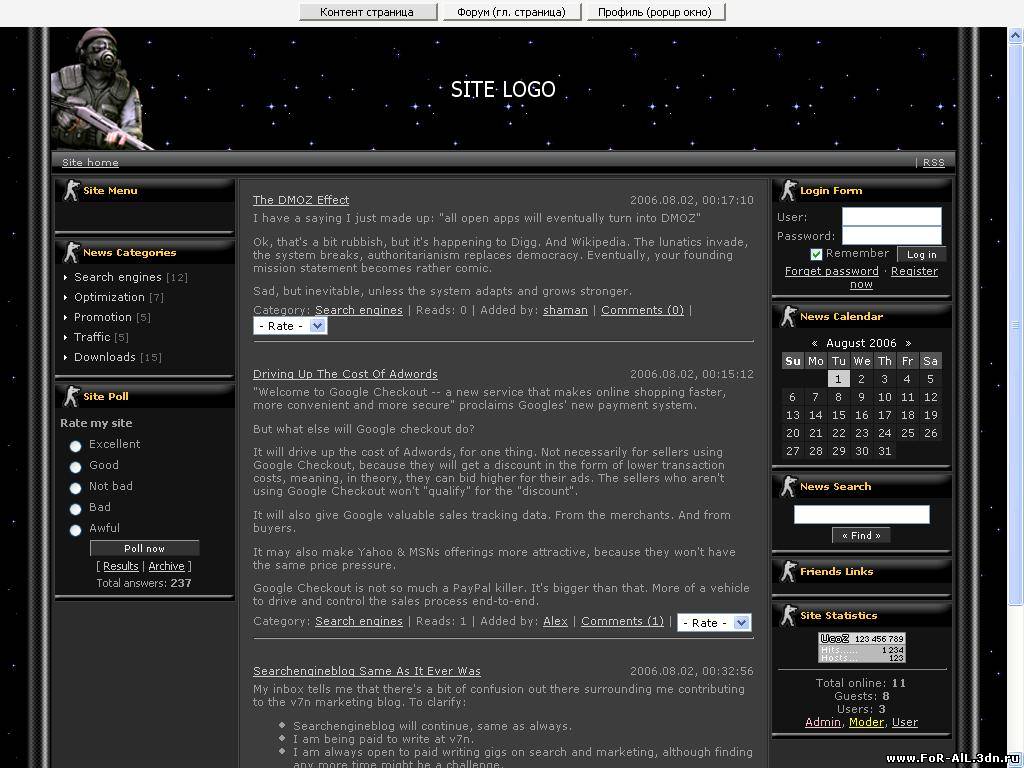The image size is (1024, 768).
Task: Go to previous month in News Calendar
Action: coord(814,343)
